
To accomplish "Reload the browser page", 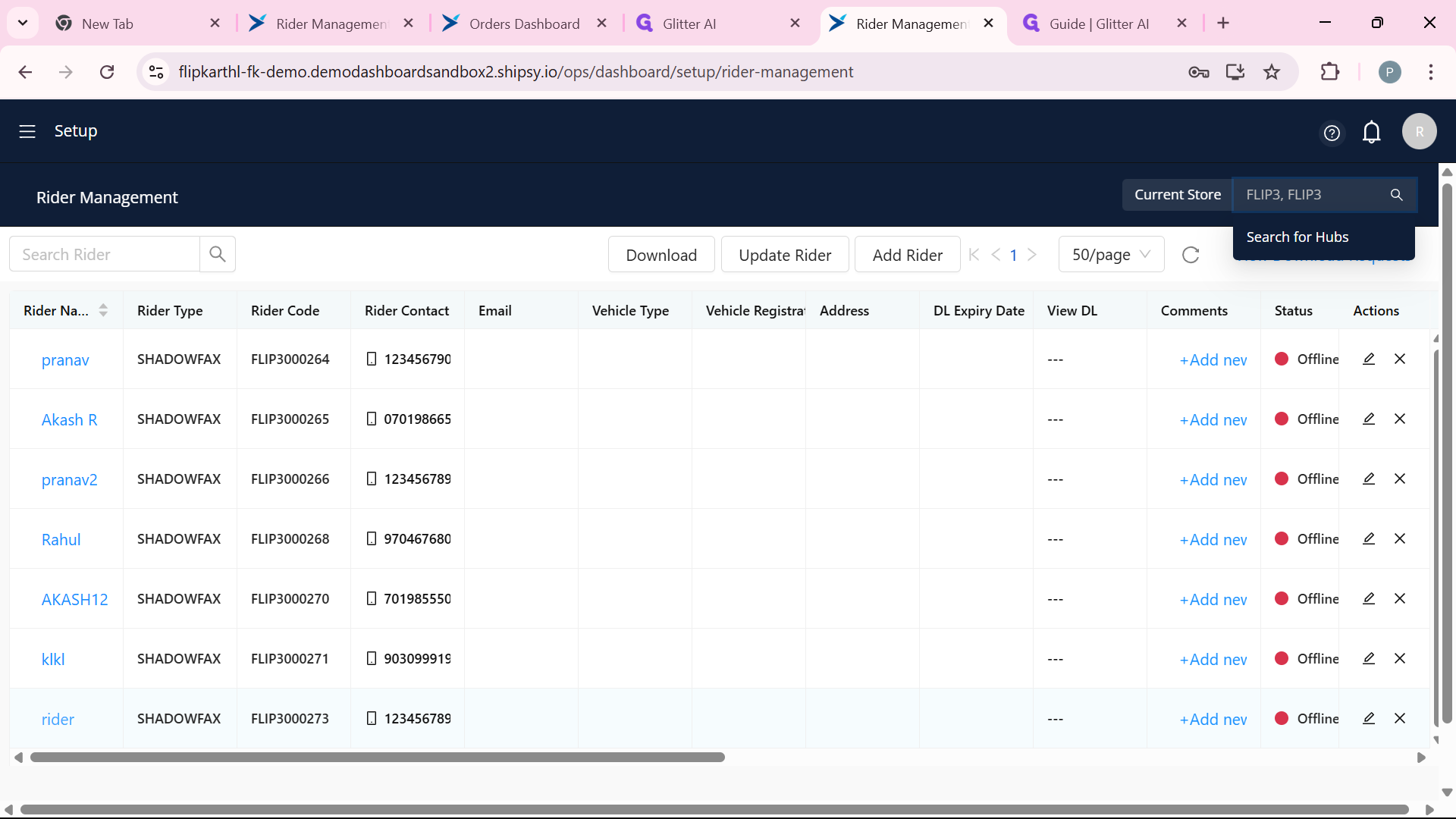I will tap(107, 72).
